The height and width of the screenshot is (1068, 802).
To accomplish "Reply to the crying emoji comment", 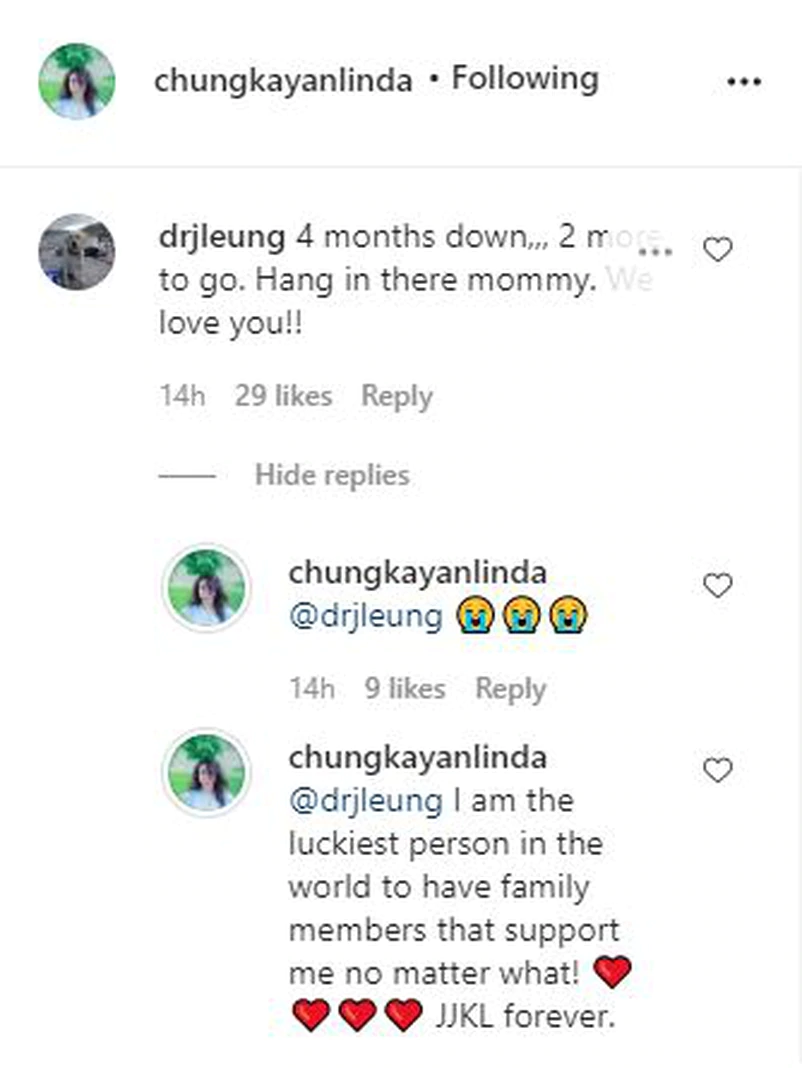I will 510,689.
